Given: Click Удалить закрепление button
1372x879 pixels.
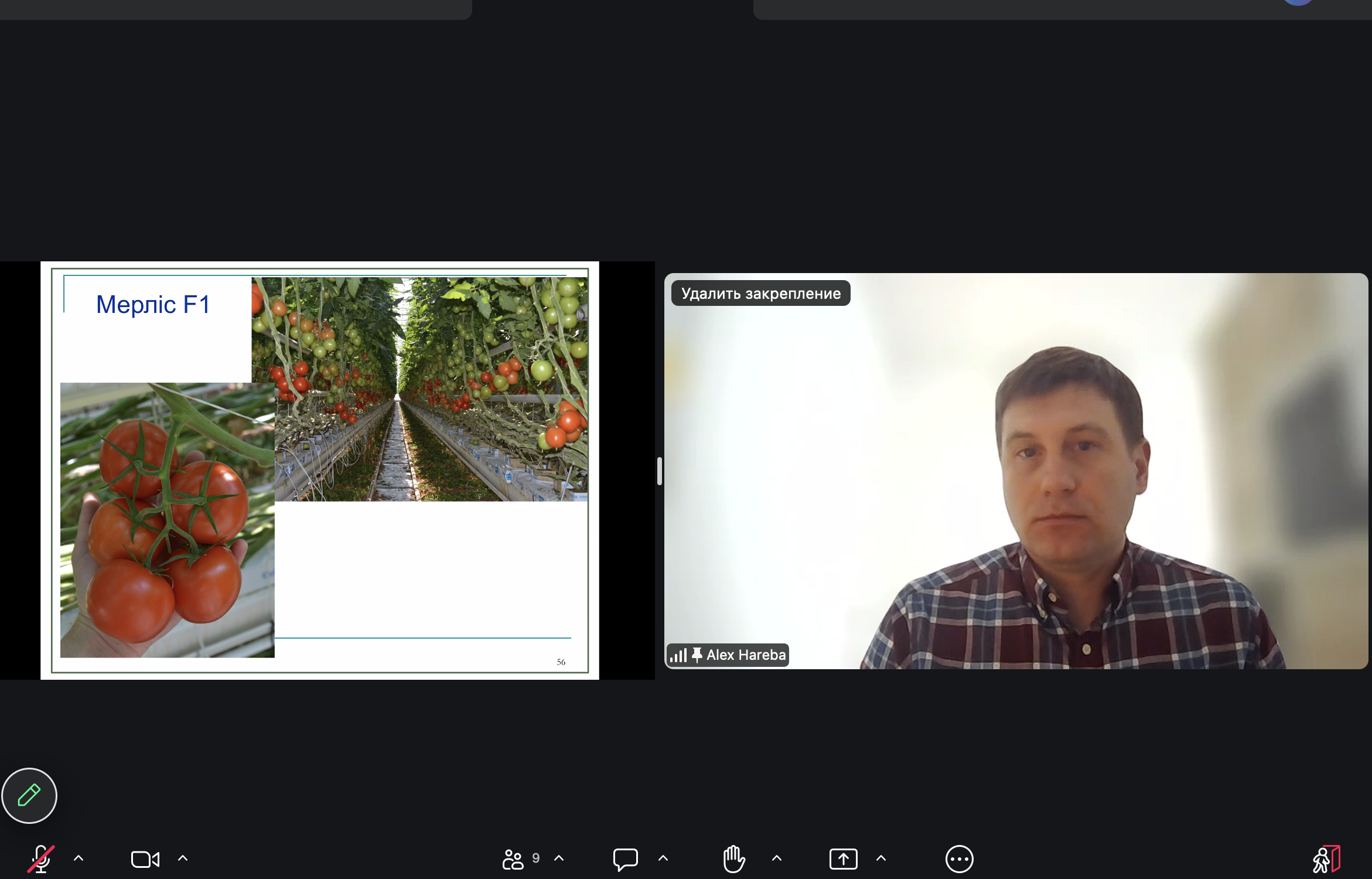Looking at the screenshot, I should click(x=760, y=293).
